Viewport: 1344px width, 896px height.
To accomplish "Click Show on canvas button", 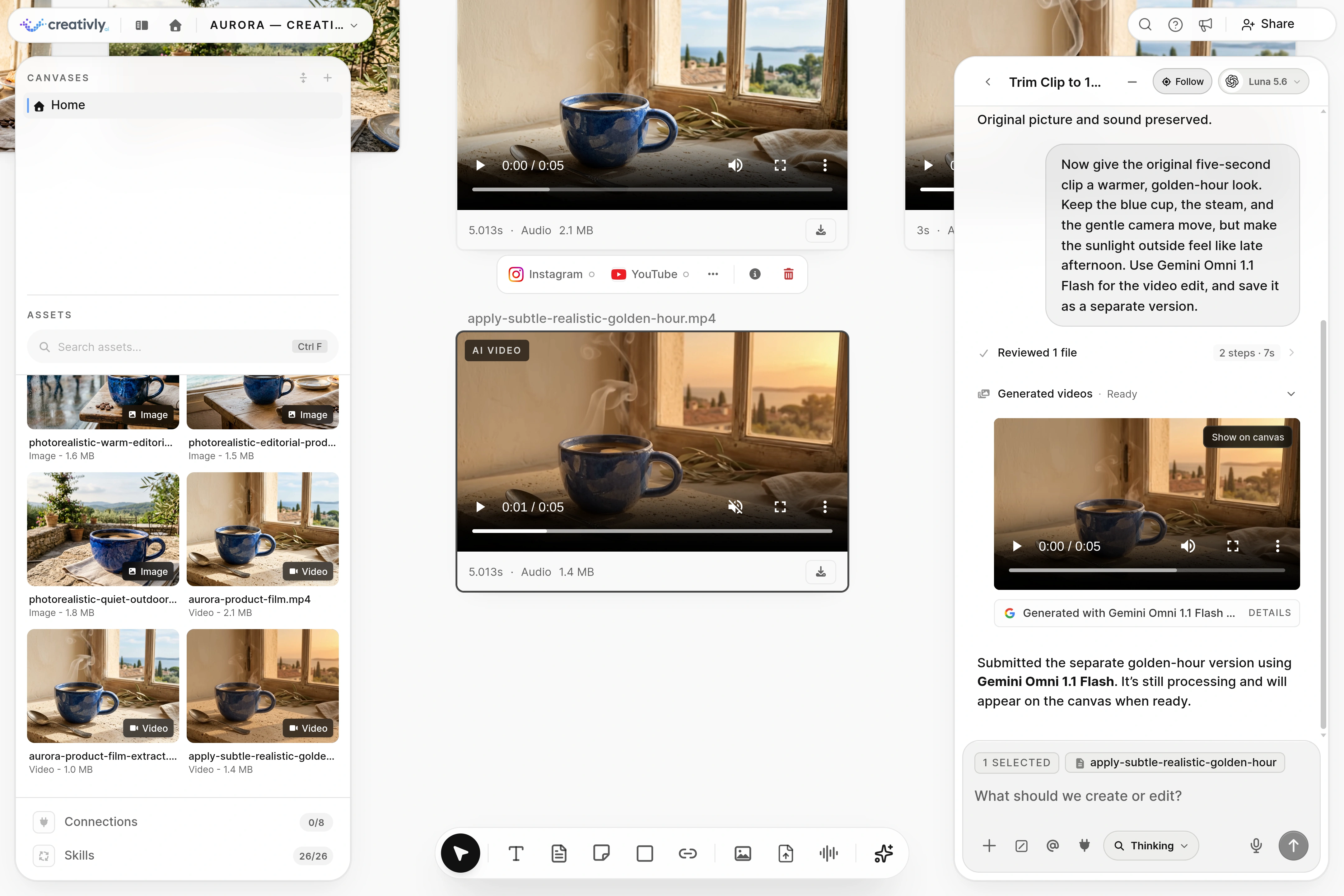I will click(1248, 437).
